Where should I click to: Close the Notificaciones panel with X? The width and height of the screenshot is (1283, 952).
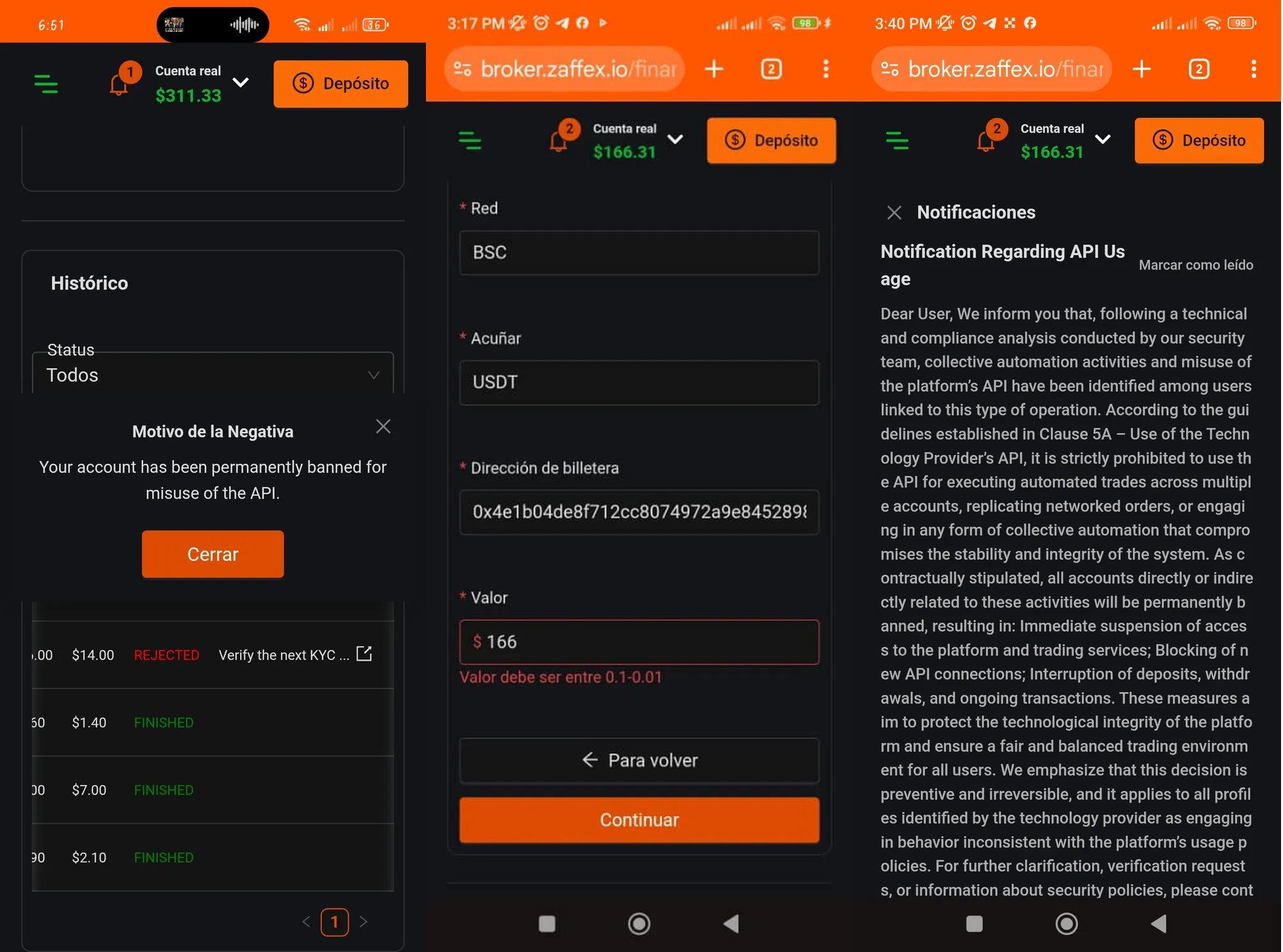tap(894, 212)
